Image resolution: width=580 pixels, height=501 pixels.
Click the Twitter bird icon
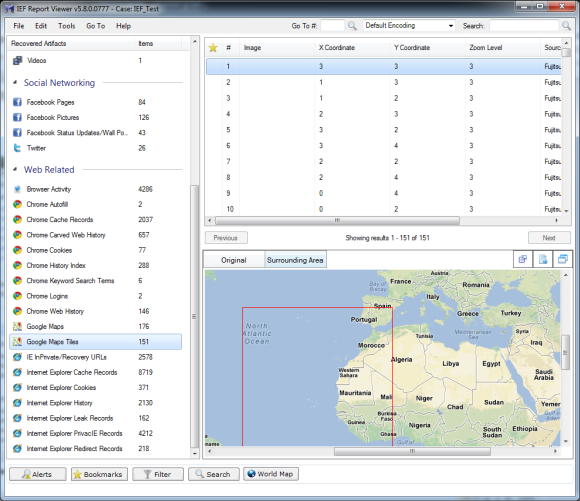point(17,148)
